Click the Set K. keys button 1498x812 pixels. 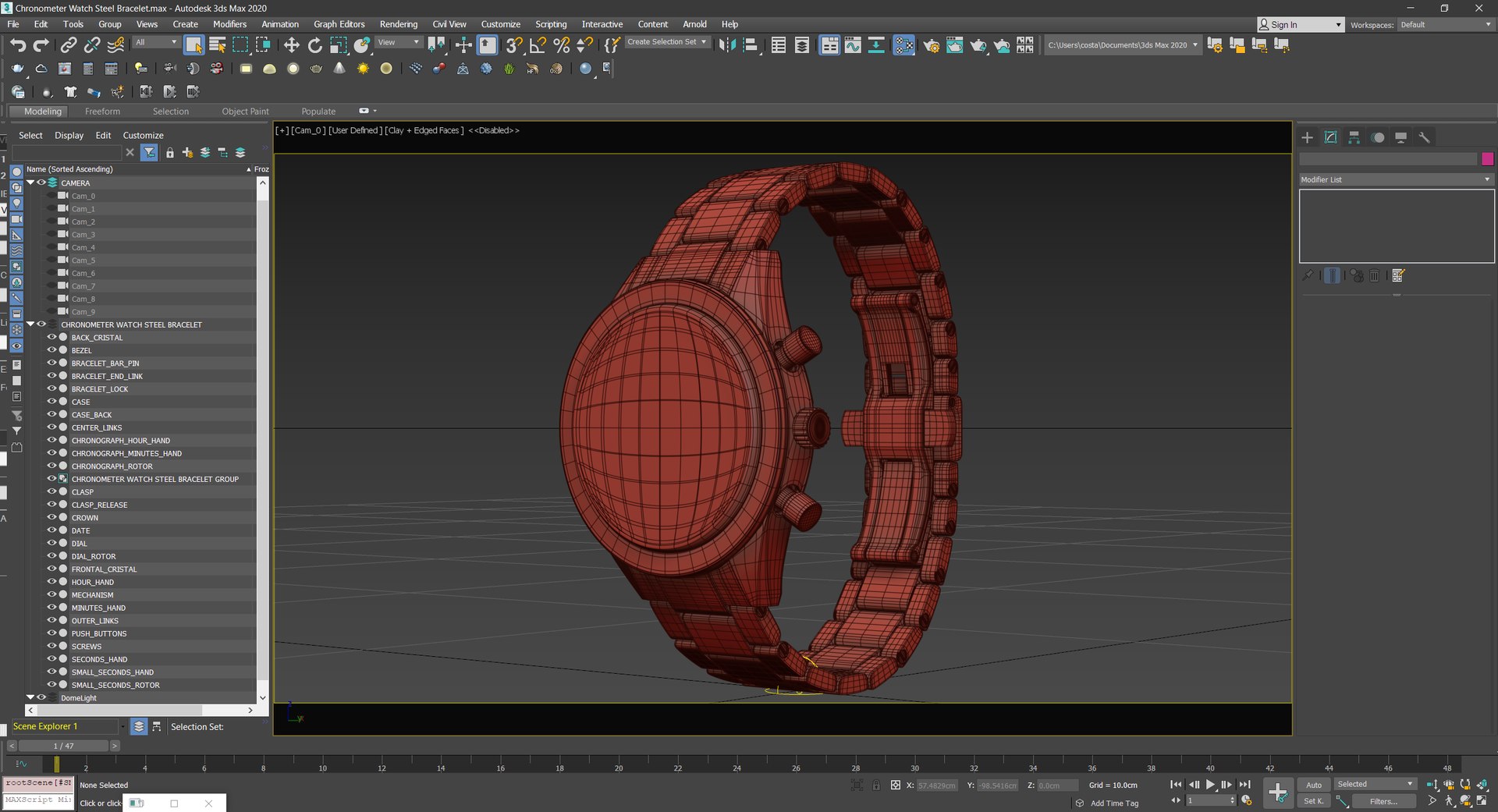[x=1314, y=801]
